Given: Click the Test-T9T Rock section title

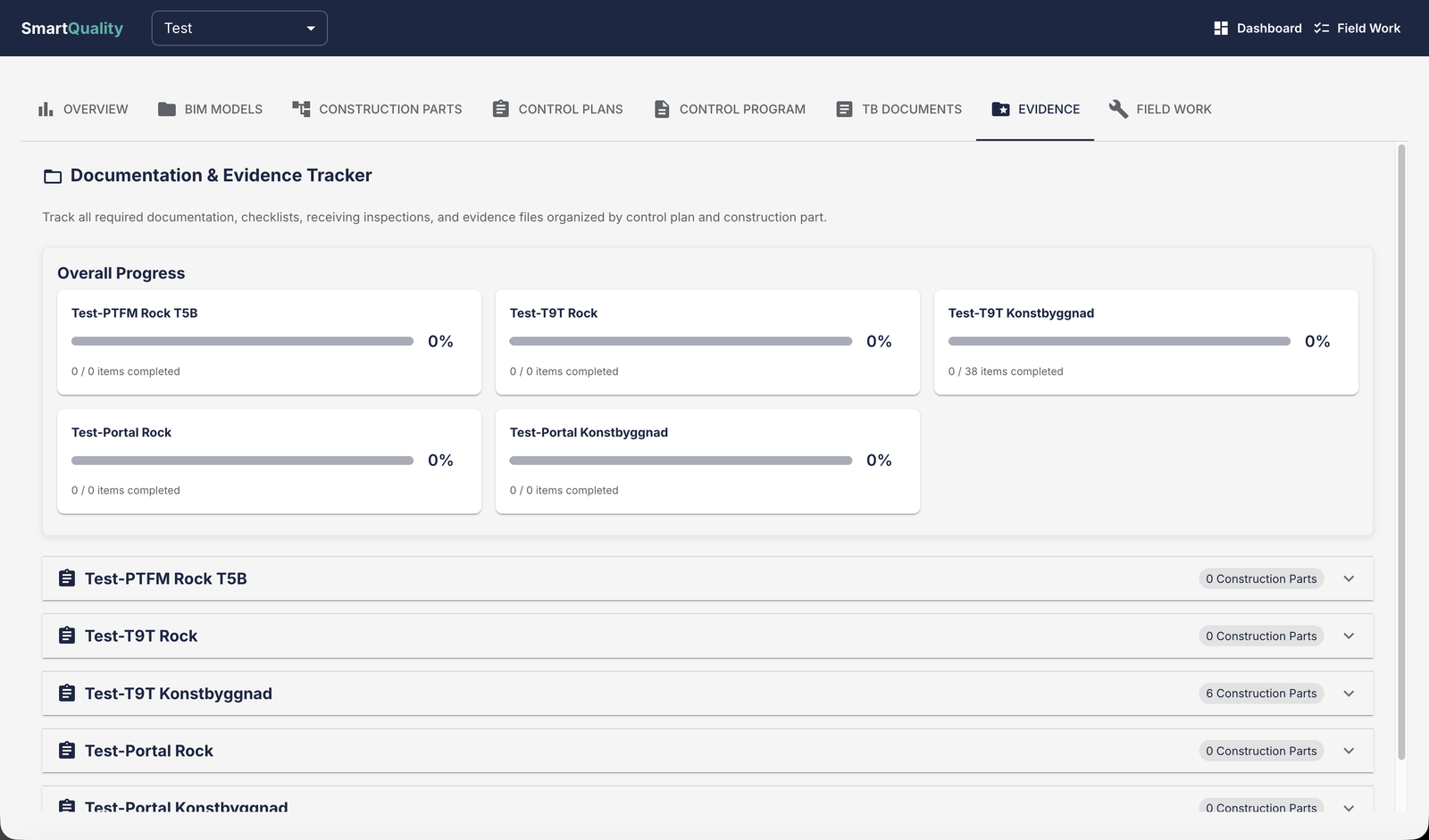Looking at the screenshot, I should pyautogui.click(x=141, y=636).
